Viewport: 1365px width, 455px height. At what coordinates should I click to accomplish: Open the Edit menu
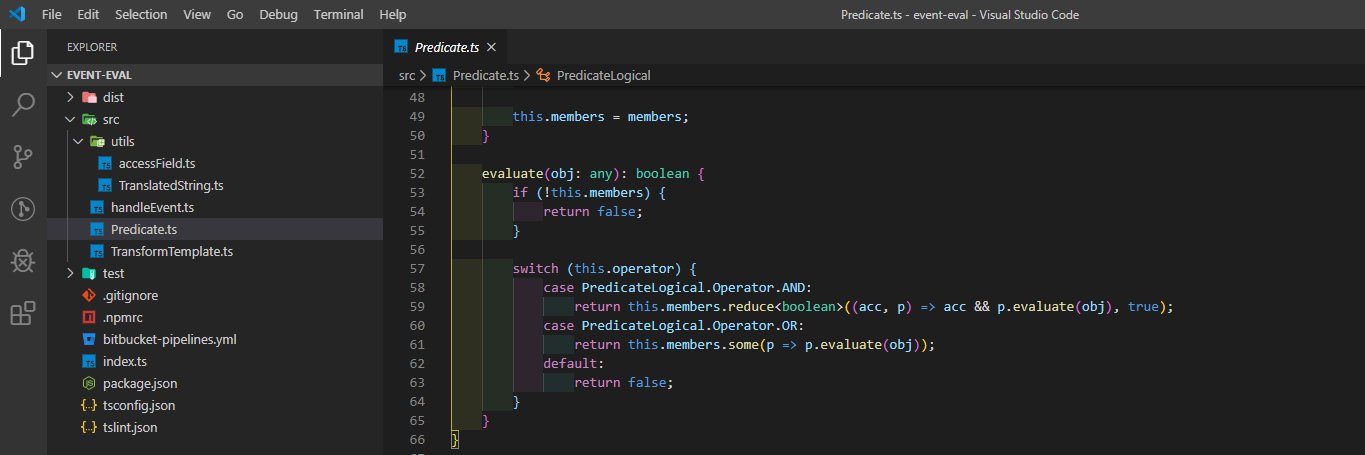click(x=88, y=15)
